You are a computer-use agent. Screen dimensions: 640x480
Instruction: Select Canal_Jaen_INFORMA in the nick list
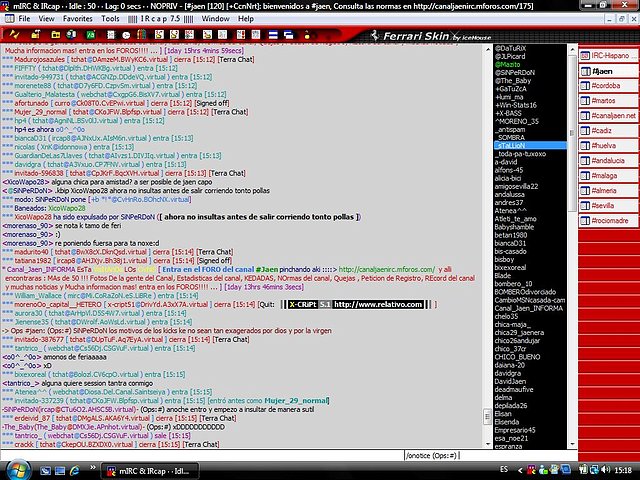529,308
